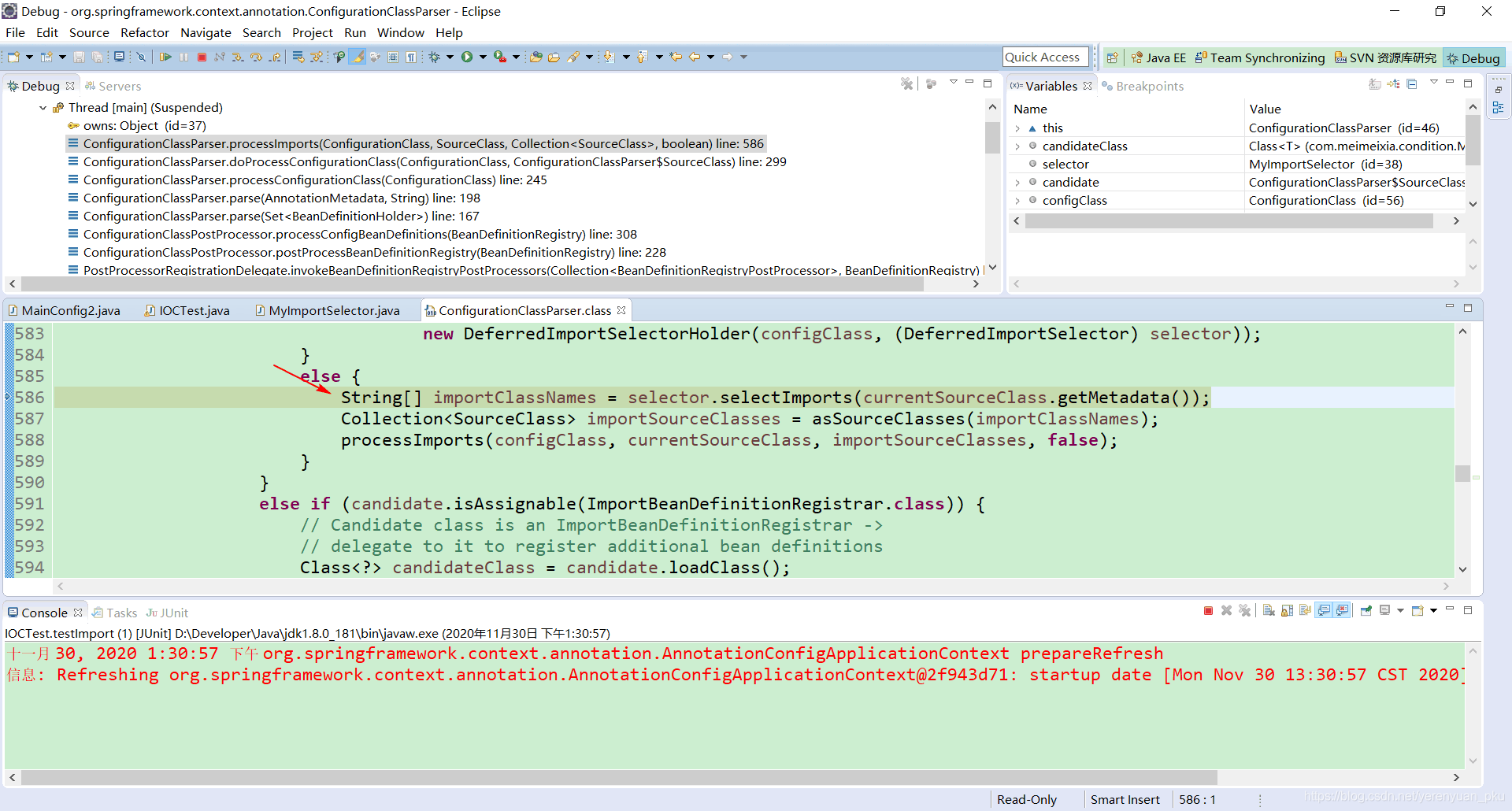
Task: Switch to the IOCTest.java editor tab
Action: click(187, 310)
